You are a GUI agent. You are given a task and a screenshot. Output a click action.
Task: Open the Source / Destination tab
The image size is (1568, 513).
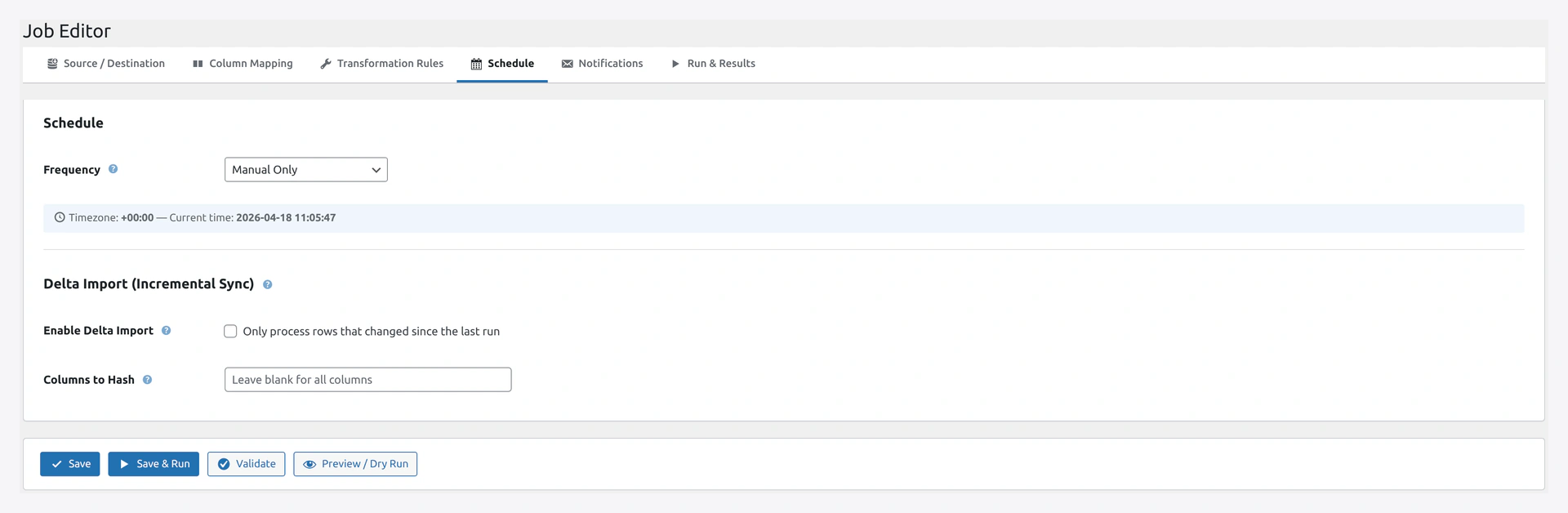[x=105, y=64]
